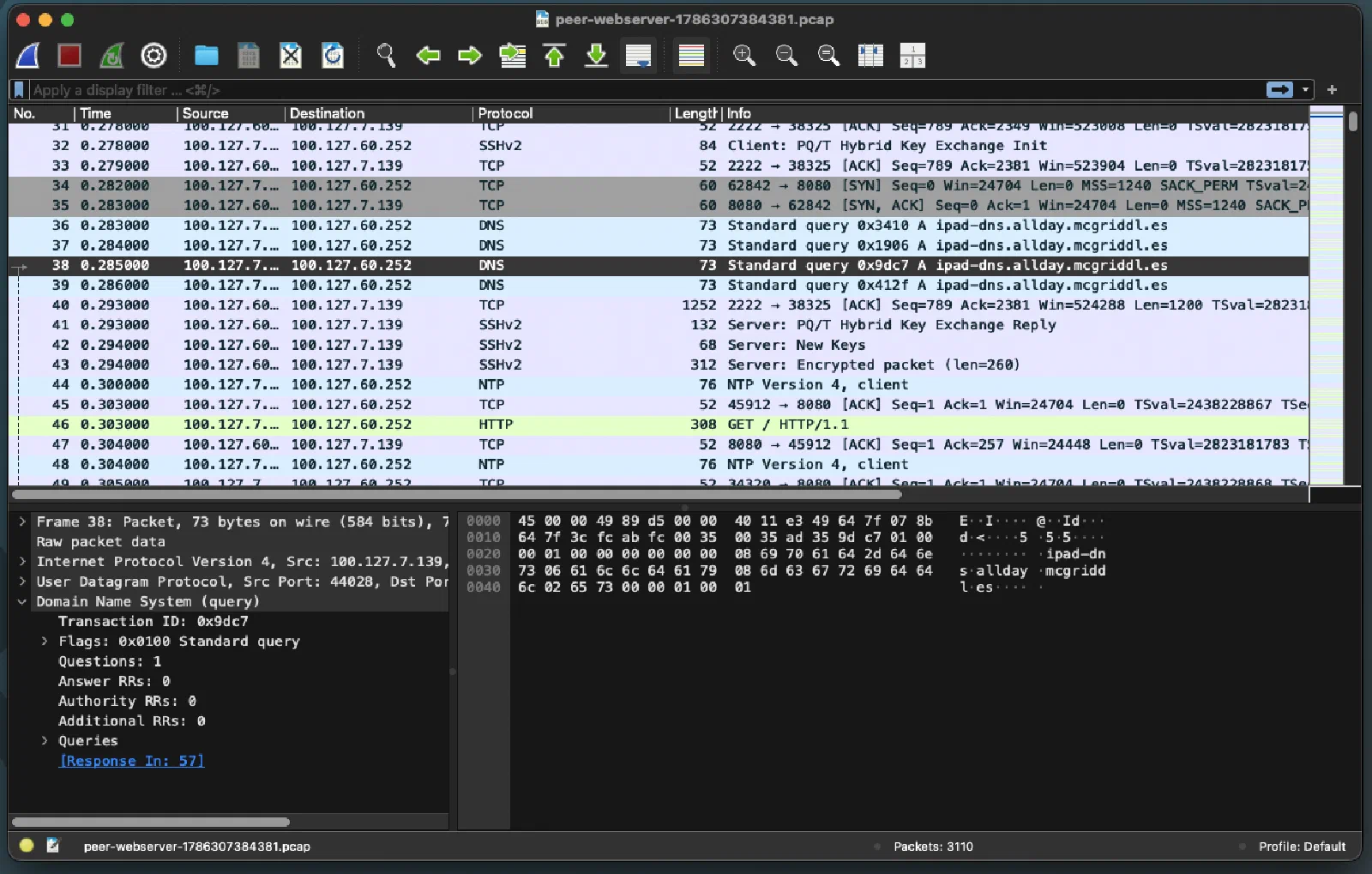Open layout reset icon after resize columns

click(912, 56)
